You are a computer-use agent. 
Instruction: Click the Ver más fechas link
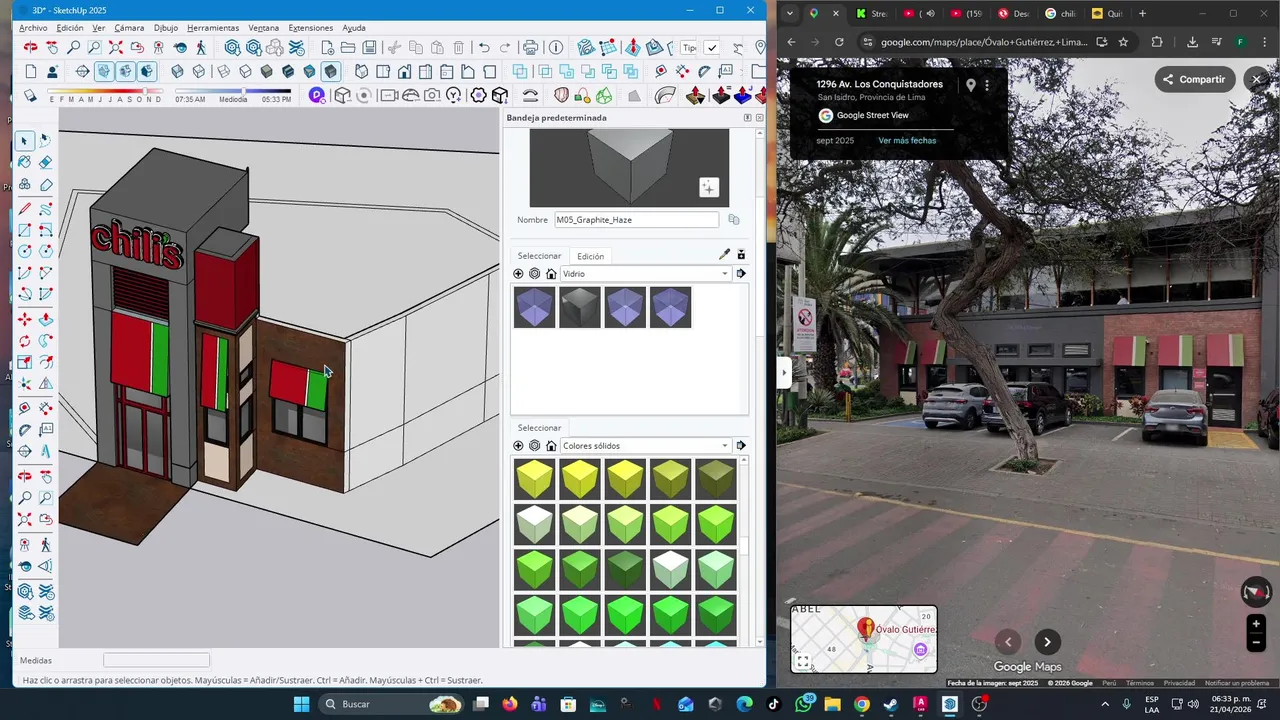click(907, 141)
